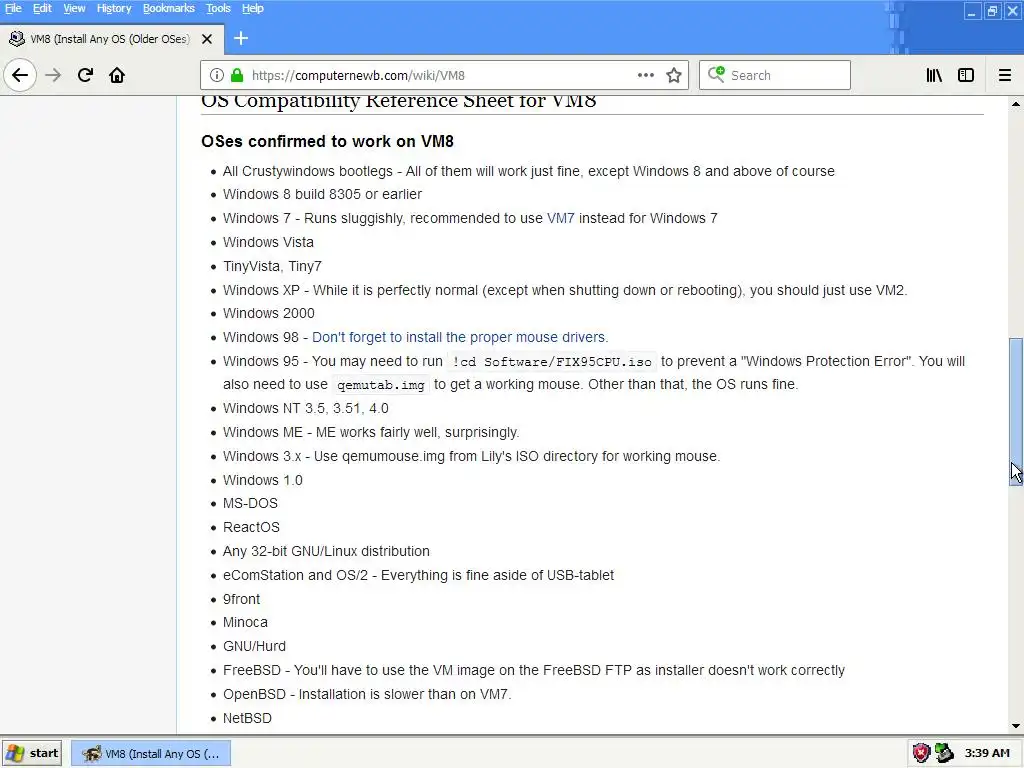
Task: Click the qemutab.img code text
Action: [381, 385]
